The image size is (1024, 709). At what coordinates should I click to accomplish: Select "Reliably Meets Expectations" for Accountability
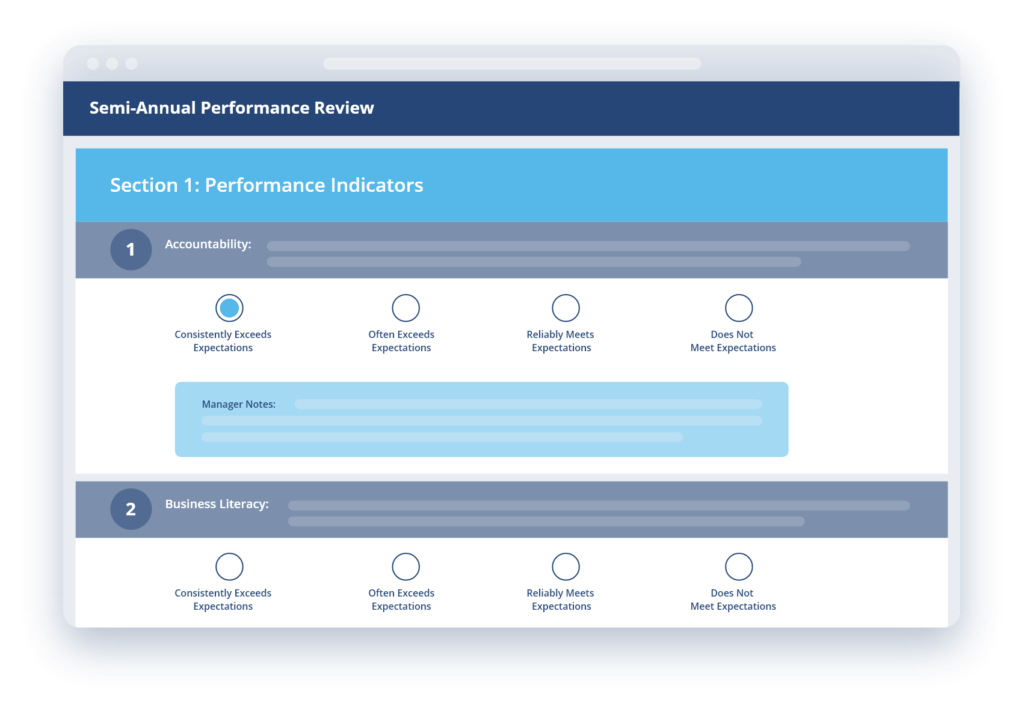(565, 307)
